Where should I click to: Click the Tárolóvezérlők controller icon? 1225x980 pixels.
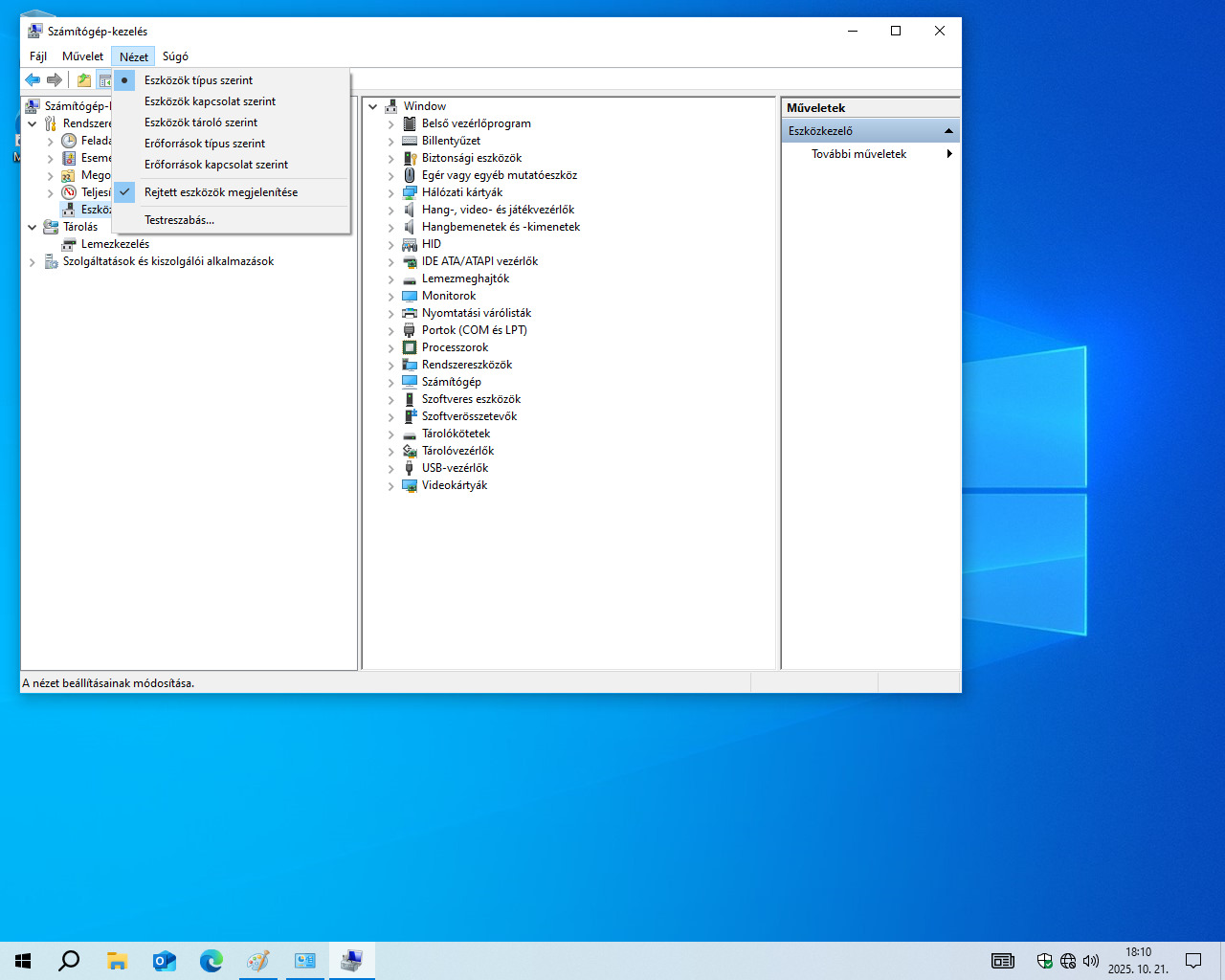tap(410, 451)
